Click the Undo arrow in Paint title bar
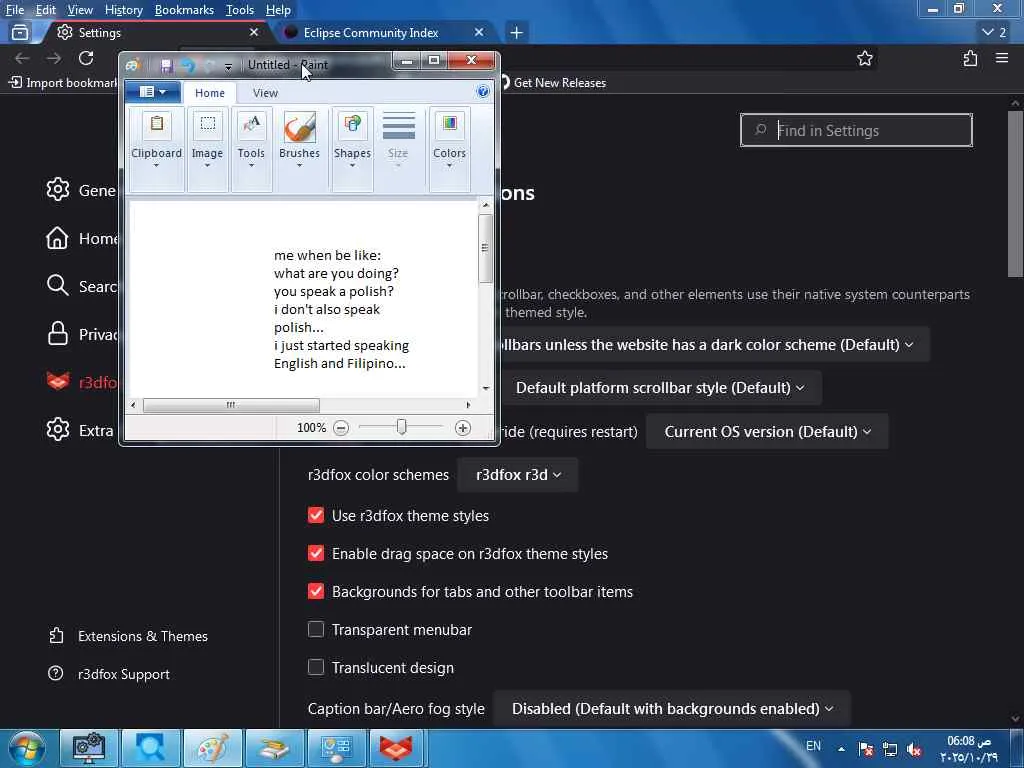This screenshot has width=1024, height=768. point(188,65)
